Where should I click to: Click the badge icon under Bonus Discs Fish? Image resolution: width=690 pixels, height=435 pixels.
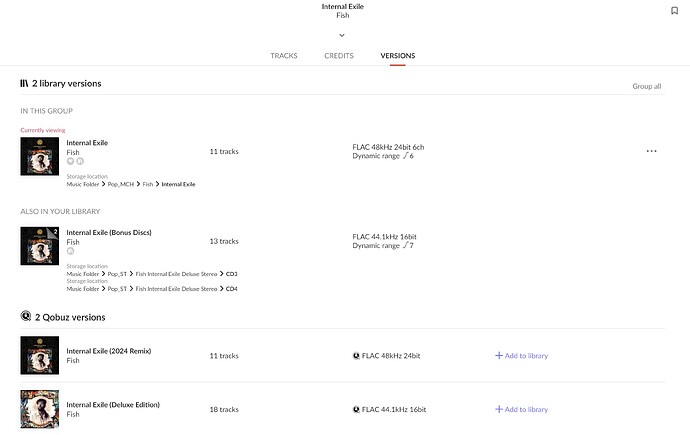click(70, 251)
